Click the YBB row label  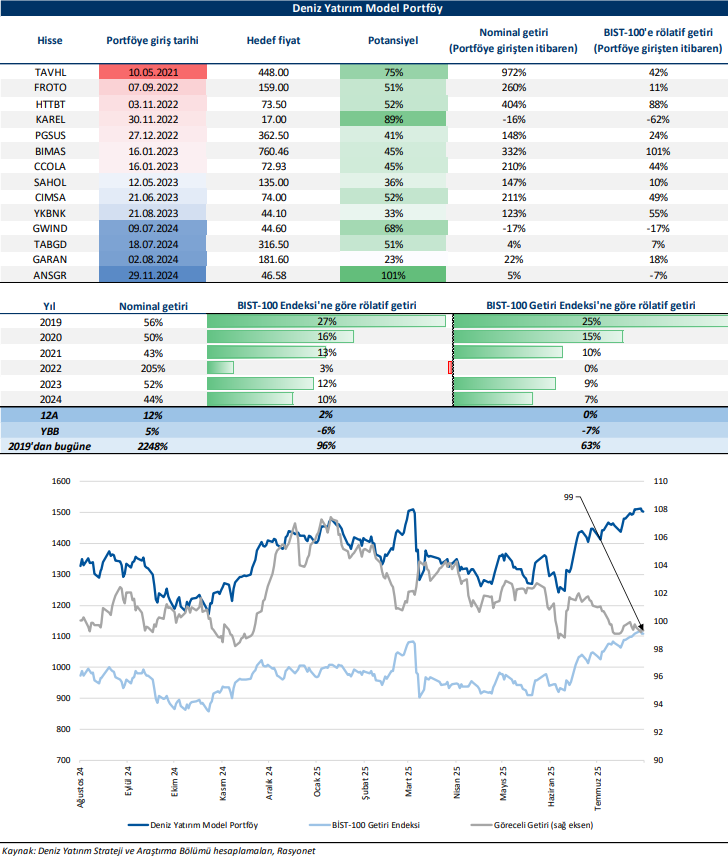[50, 430]
